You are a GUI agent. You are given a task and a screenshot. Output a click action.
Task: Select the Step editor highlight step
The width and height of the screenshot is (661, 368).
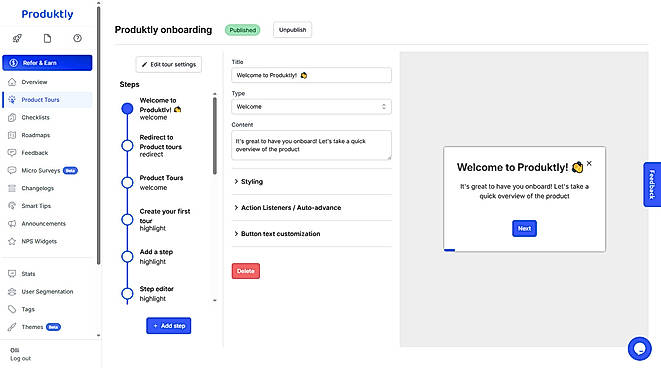(160, 293)
